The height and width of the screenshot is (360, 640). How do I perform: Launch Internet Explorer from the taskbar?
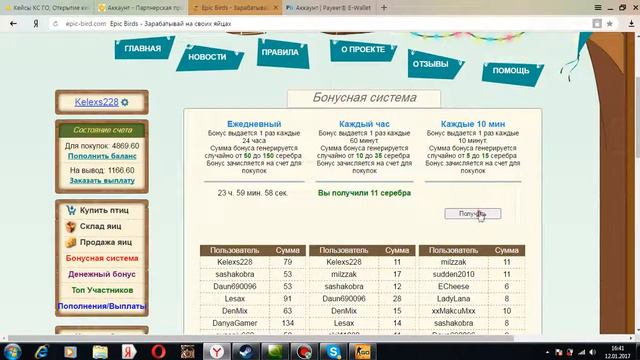(42, 352)
